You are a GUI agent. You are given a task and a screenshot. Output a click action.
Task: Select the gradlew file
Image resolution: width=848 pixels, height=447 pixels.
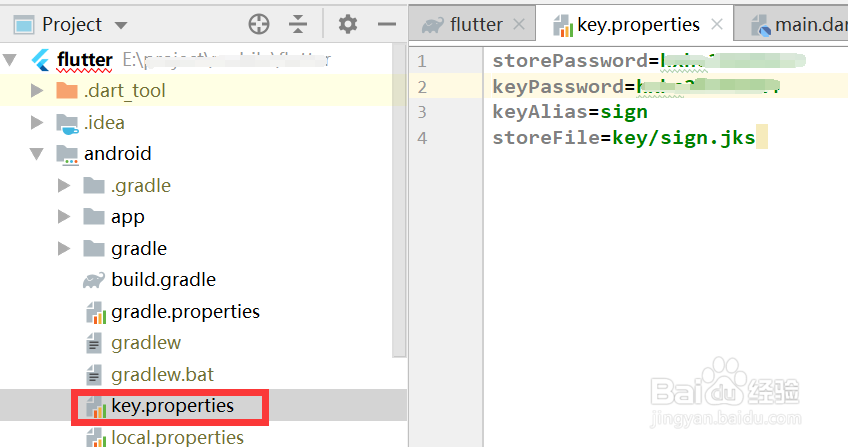point(146,343)
